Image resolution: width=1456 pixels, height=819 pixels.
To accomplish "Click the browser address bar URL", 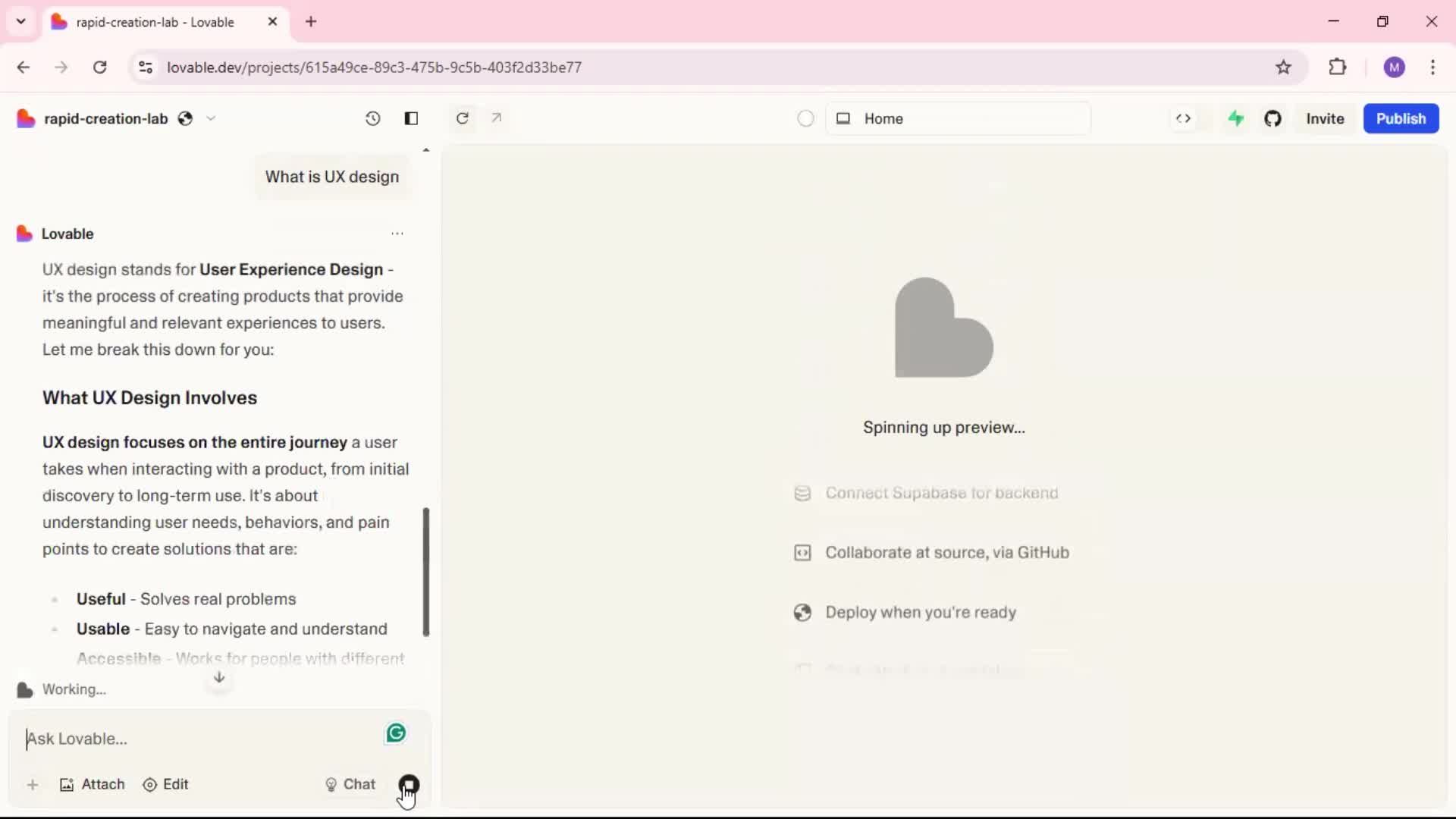I will [x=374, y=67].
